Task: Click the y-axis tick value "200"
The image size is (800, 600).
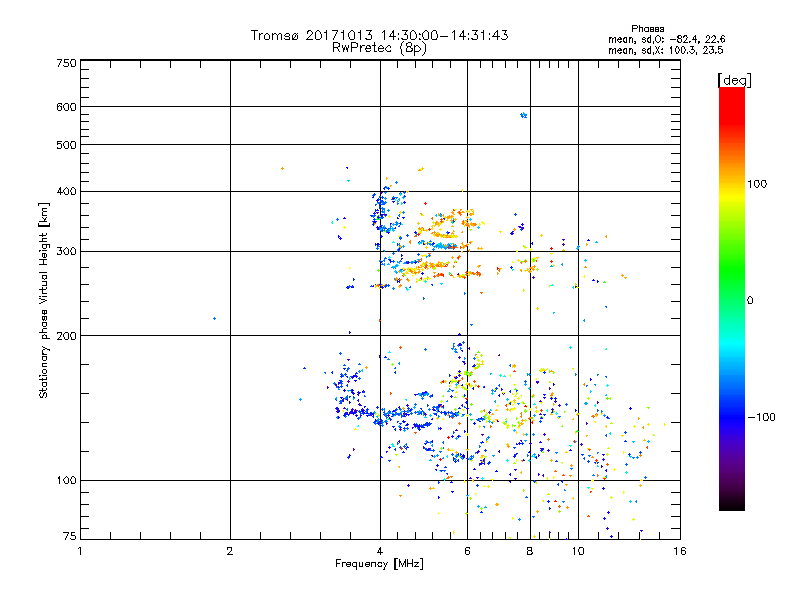Action: pos(66,336)
